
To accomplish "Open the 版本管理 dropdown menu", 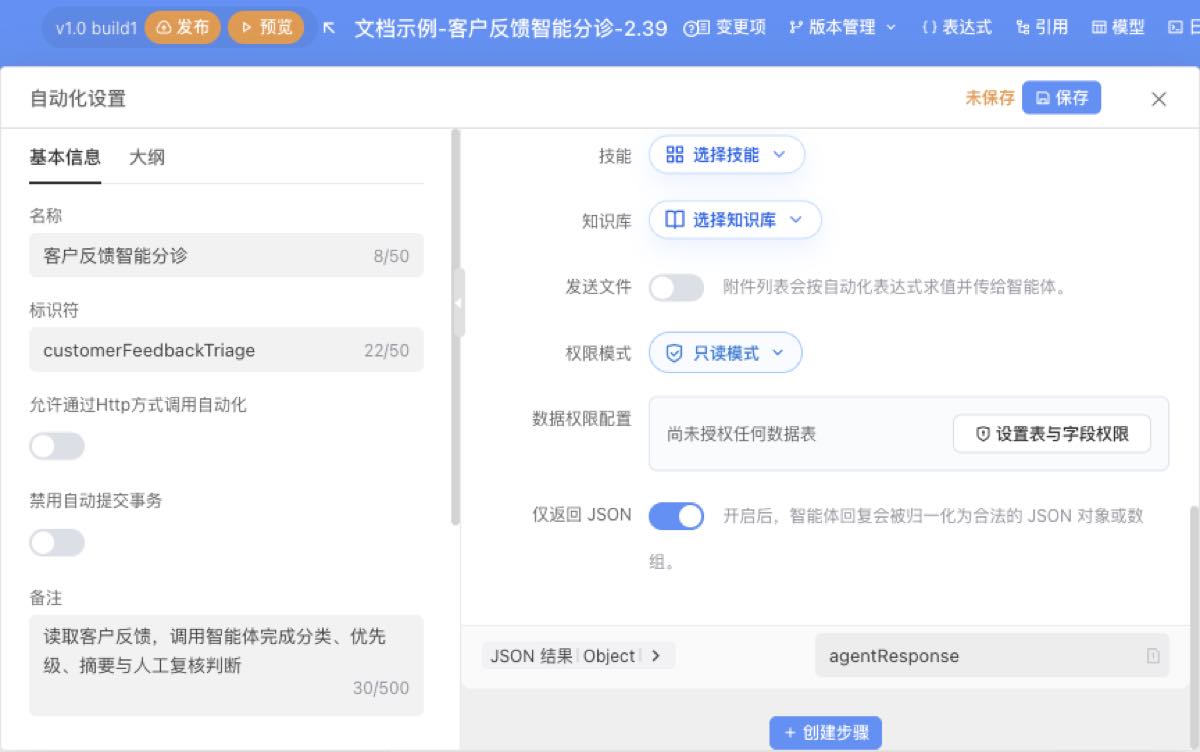I will 842,28.
